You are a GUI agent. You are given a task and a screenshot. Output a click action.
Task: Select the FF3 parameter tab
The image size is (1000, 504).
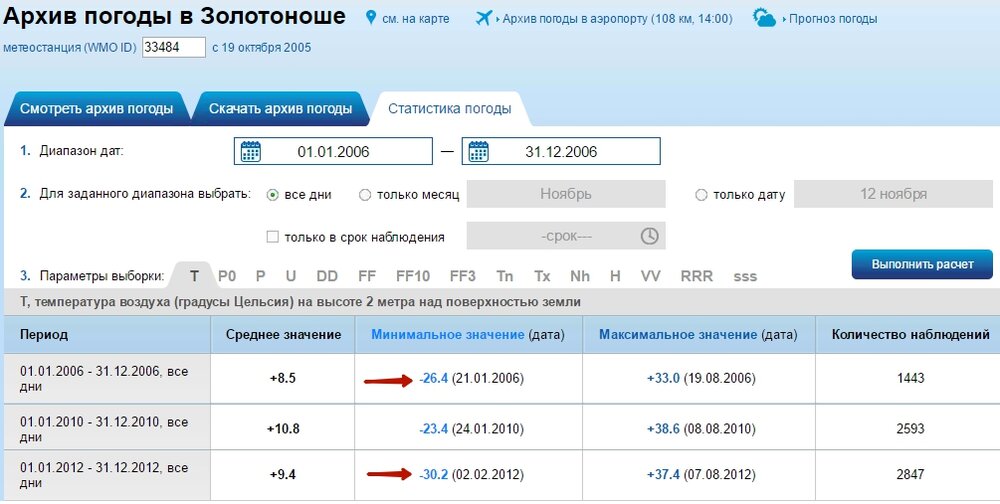coord(462,276)
